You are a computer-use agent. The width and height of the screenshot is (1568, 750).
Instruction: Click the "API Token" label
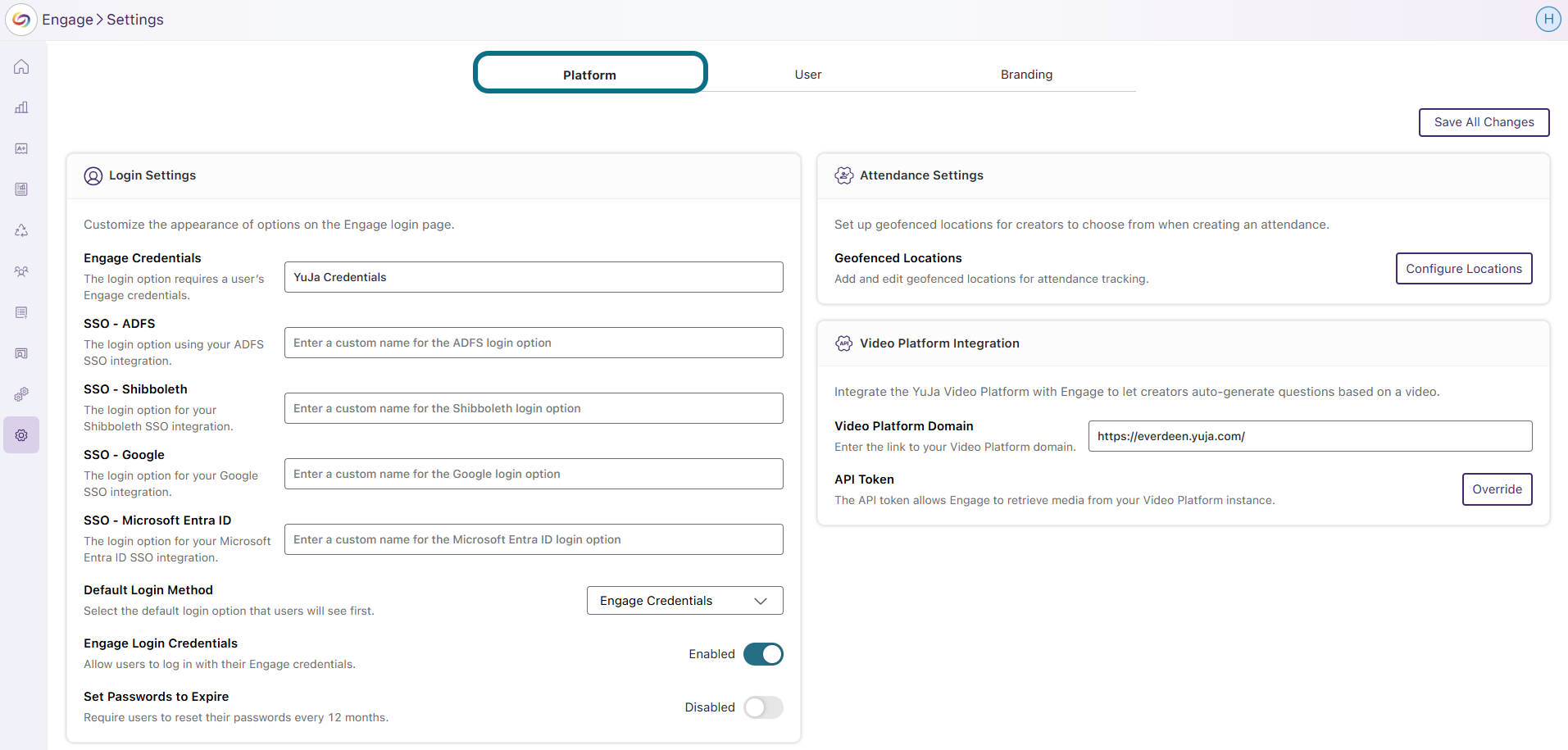(x=864, y=480)
